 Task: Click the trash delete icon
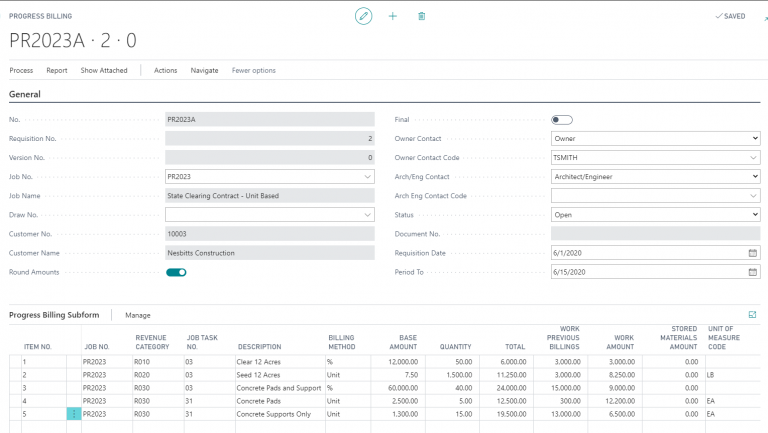pyautogui.click(x=421, y=16)
